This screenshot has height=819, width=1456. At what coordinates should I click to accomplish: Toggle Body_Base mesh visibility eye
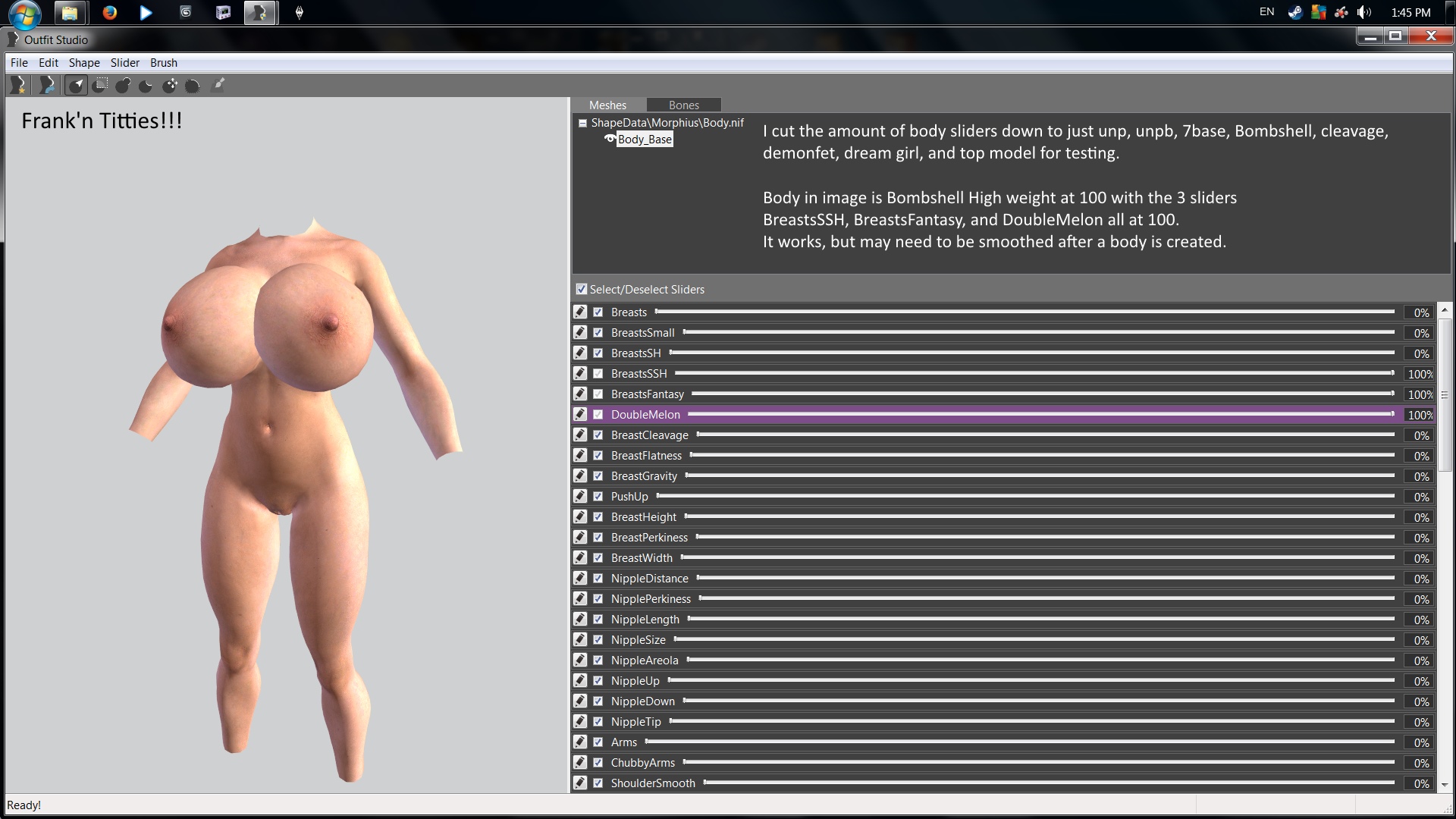tap(610, 139)
